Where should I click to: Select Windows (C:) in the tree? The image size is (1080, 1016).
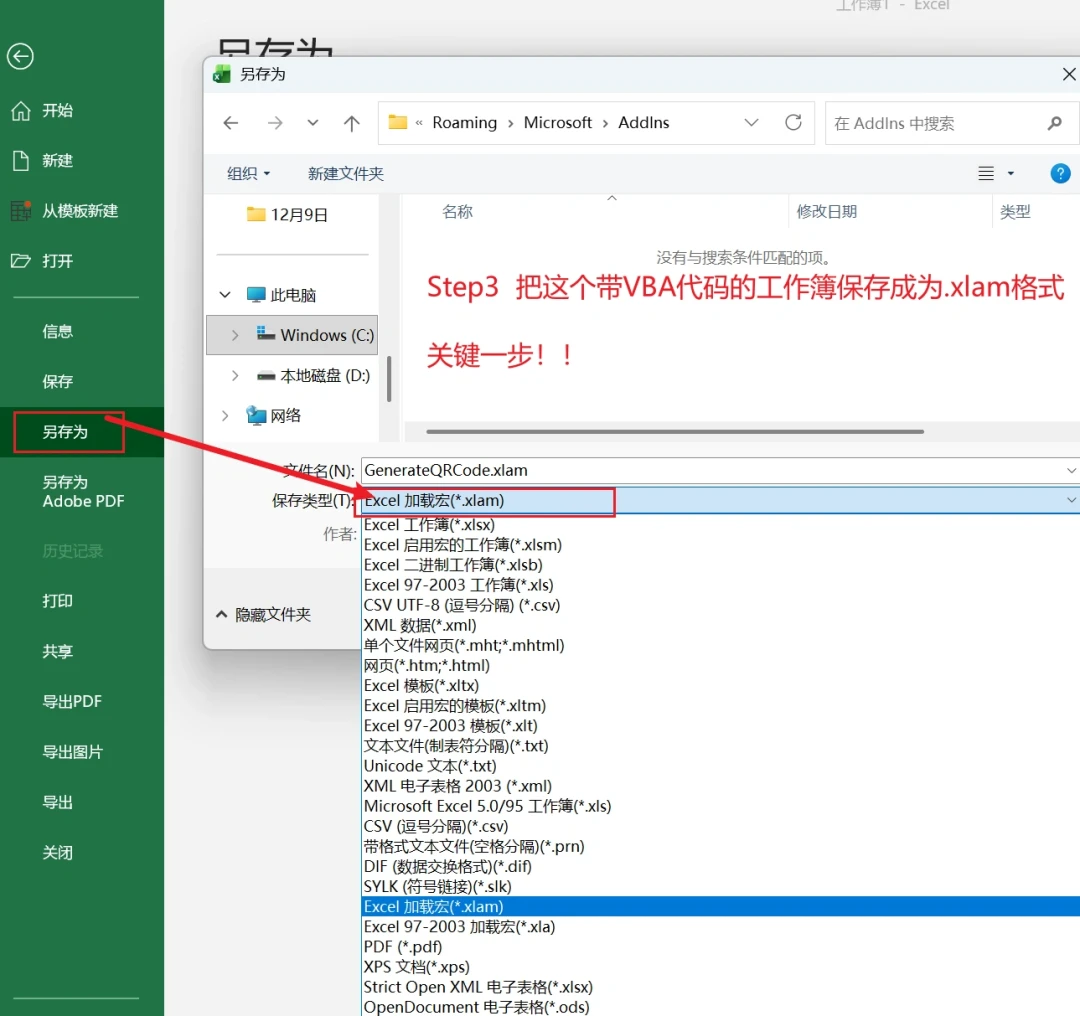(315, 335)
